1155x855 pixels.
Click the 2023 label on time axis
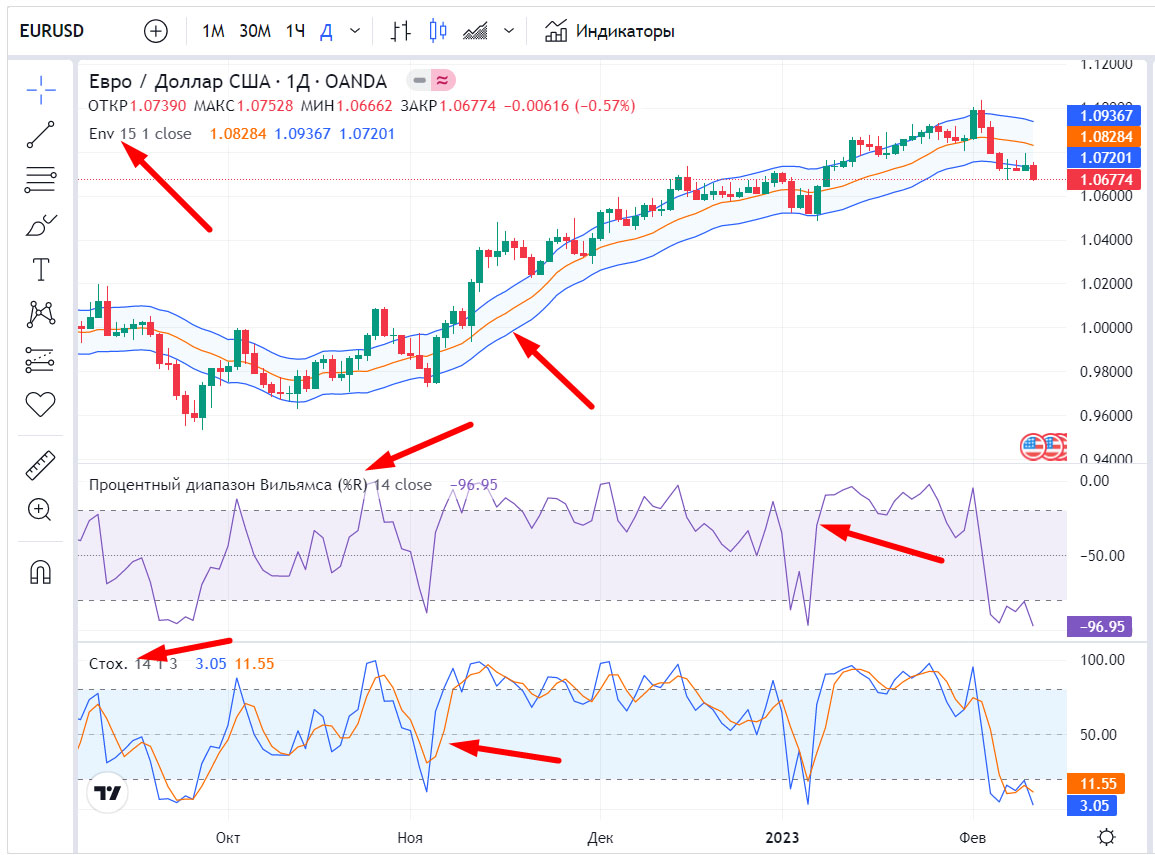pyautogui.click(x=782, y=838)
